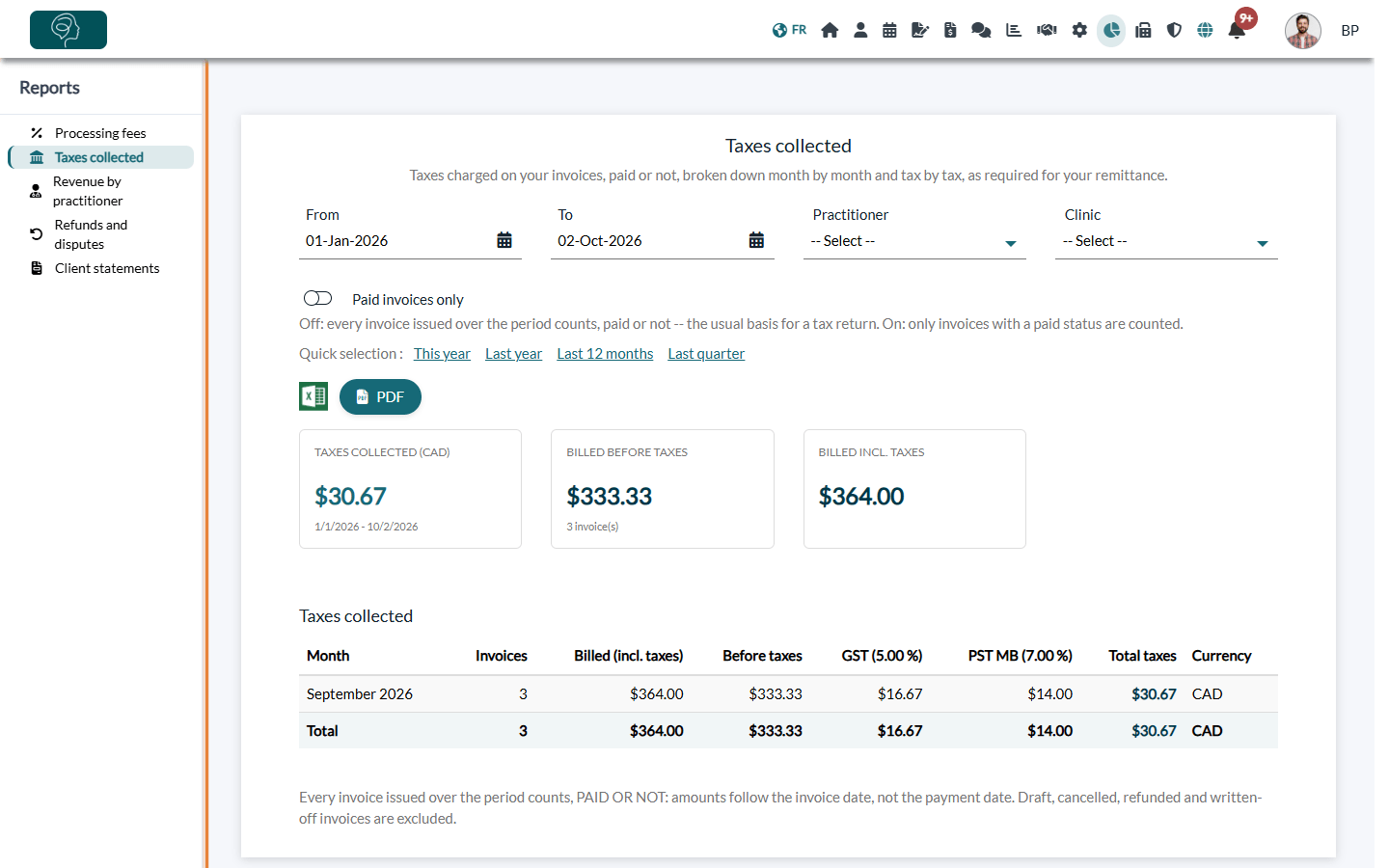
Task: Go to the home icon in top bar
Action: (x=830, y=30)
